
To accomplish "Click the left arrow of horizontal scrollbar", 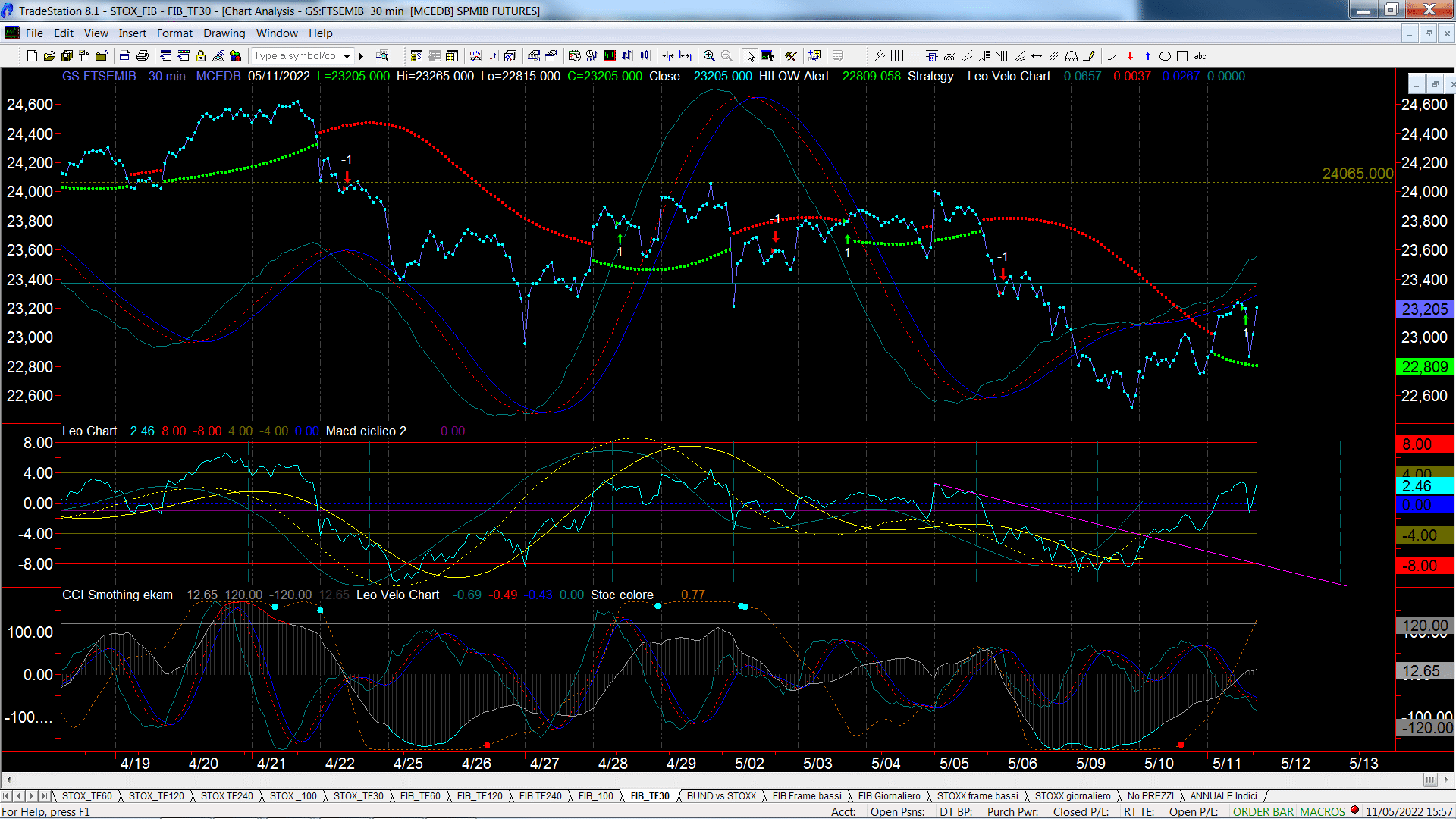I will (x=8, y=780).
